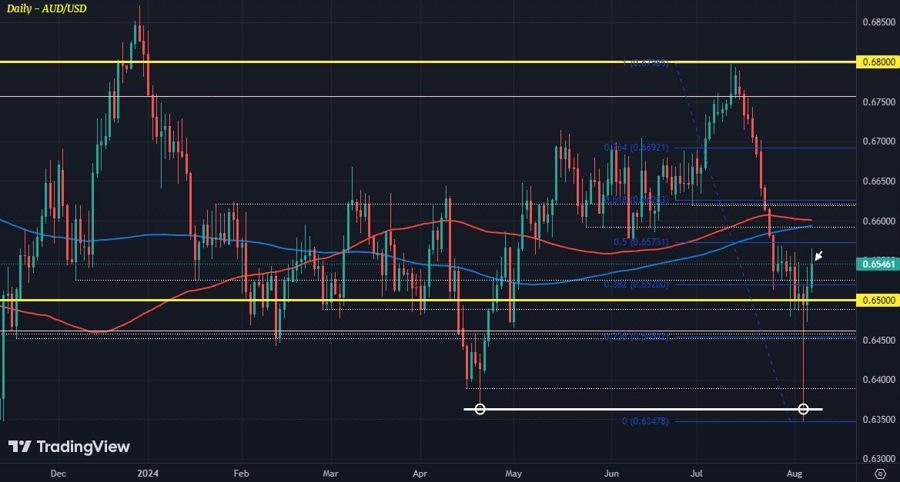Click the right circle anchor on white line

(x=803, y=409)
